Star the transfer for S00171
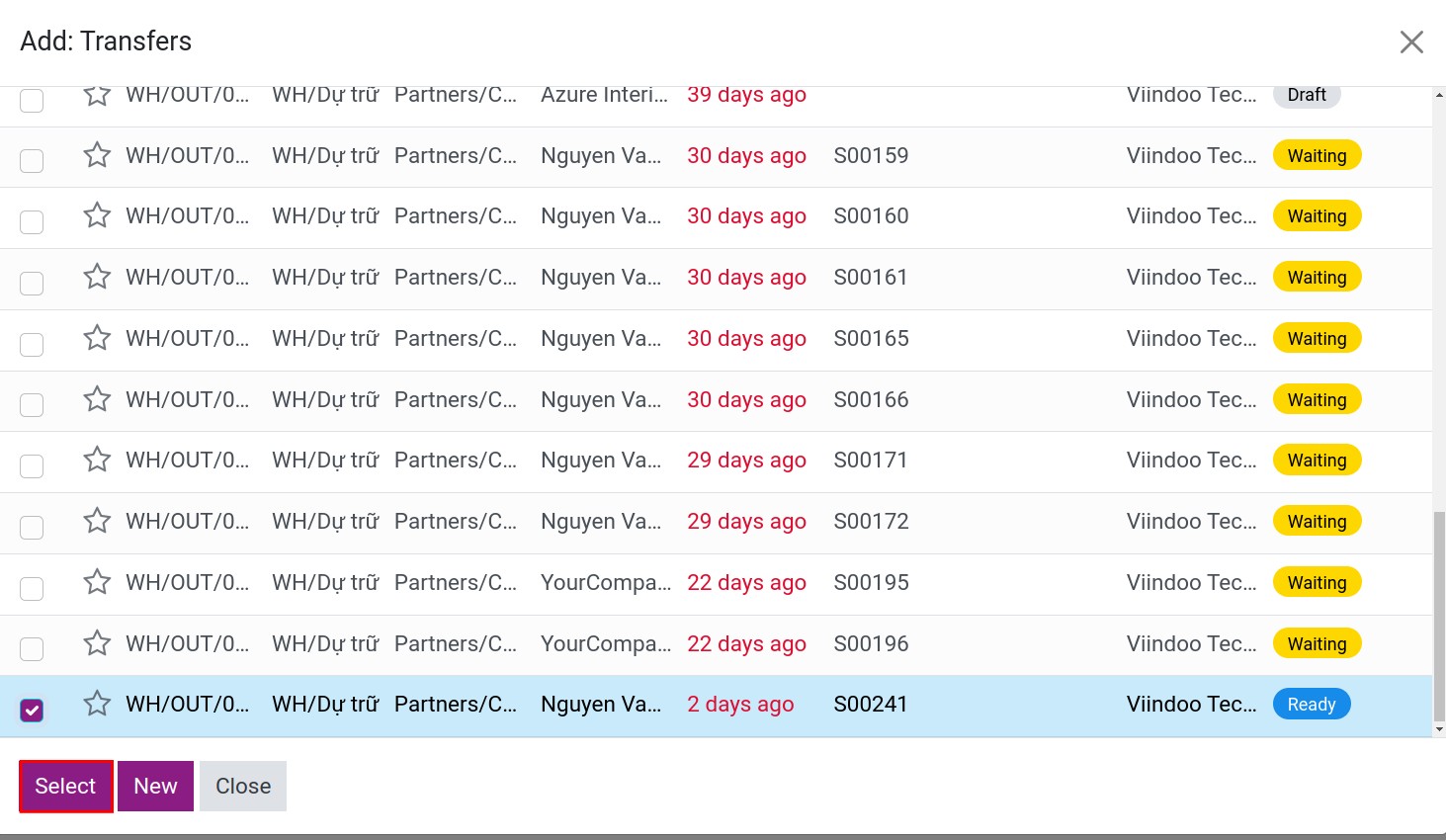This screenshot has width=1446, height=840. click(x=97, y=460)
